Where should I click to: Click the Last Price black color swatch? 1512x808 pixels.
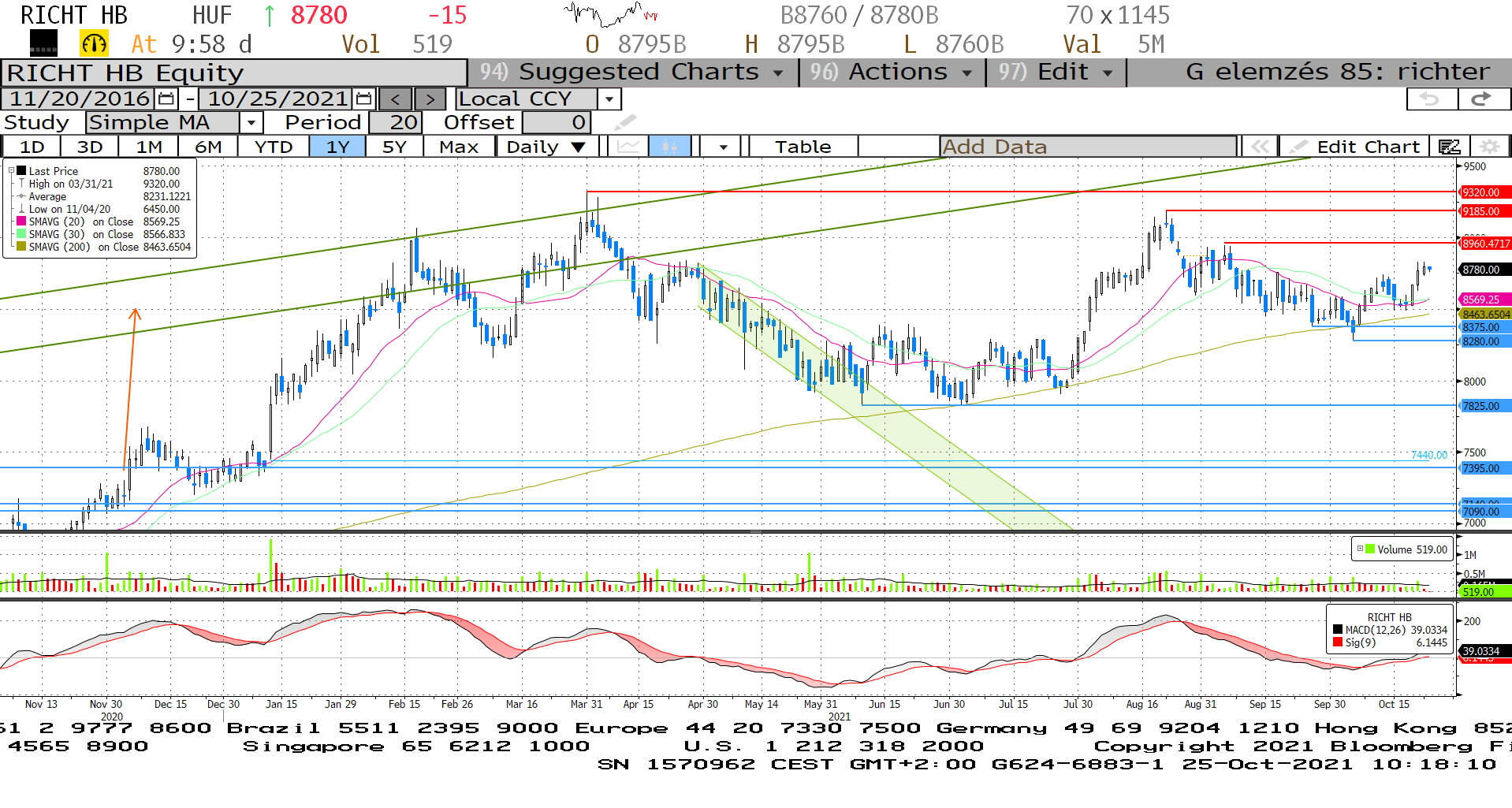(x=21, y=171)
